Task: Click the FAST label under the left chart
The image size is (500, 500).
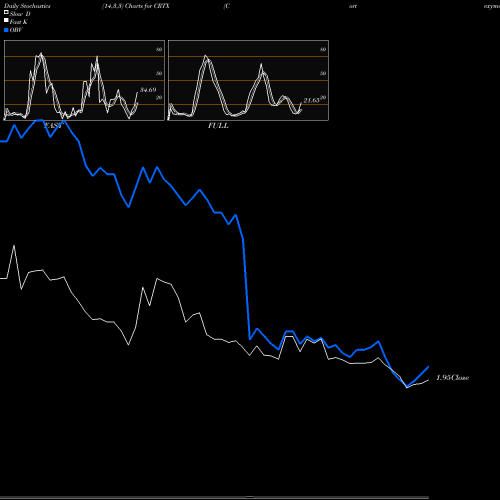Action: [53, 126]
